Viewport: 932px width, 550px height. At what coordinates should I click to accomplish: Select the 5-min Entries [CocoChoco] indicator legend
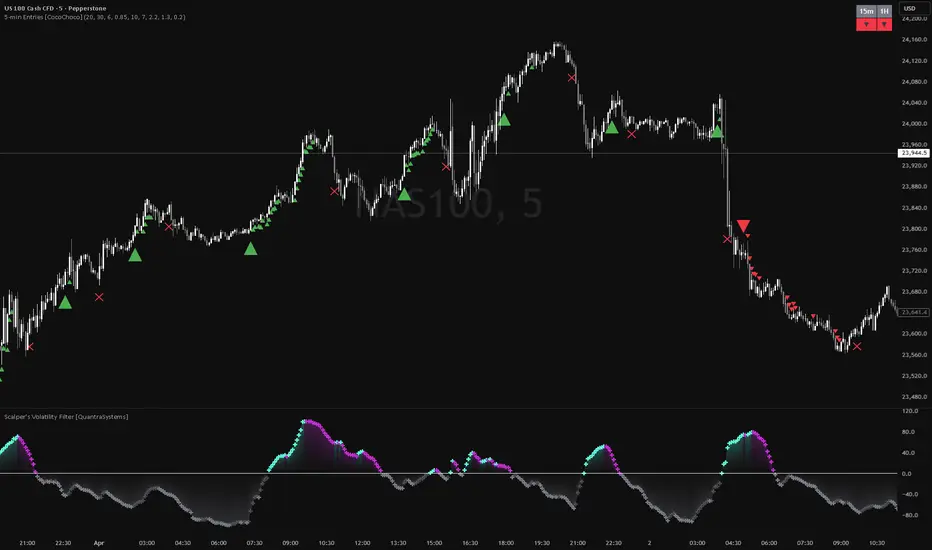pyautogui.click(x=95, y=17)
